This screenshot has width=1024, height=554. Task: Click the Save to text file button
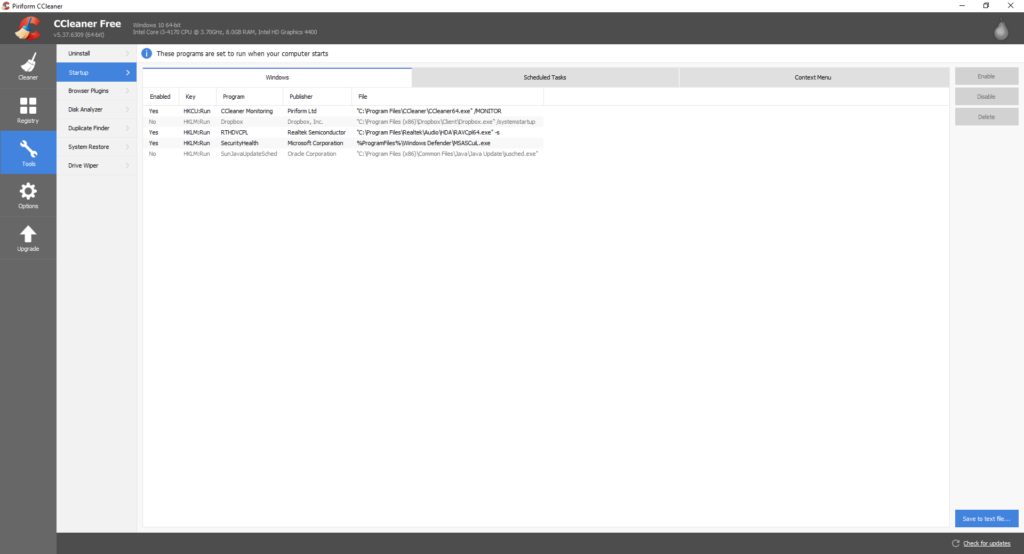click(985, 518)
